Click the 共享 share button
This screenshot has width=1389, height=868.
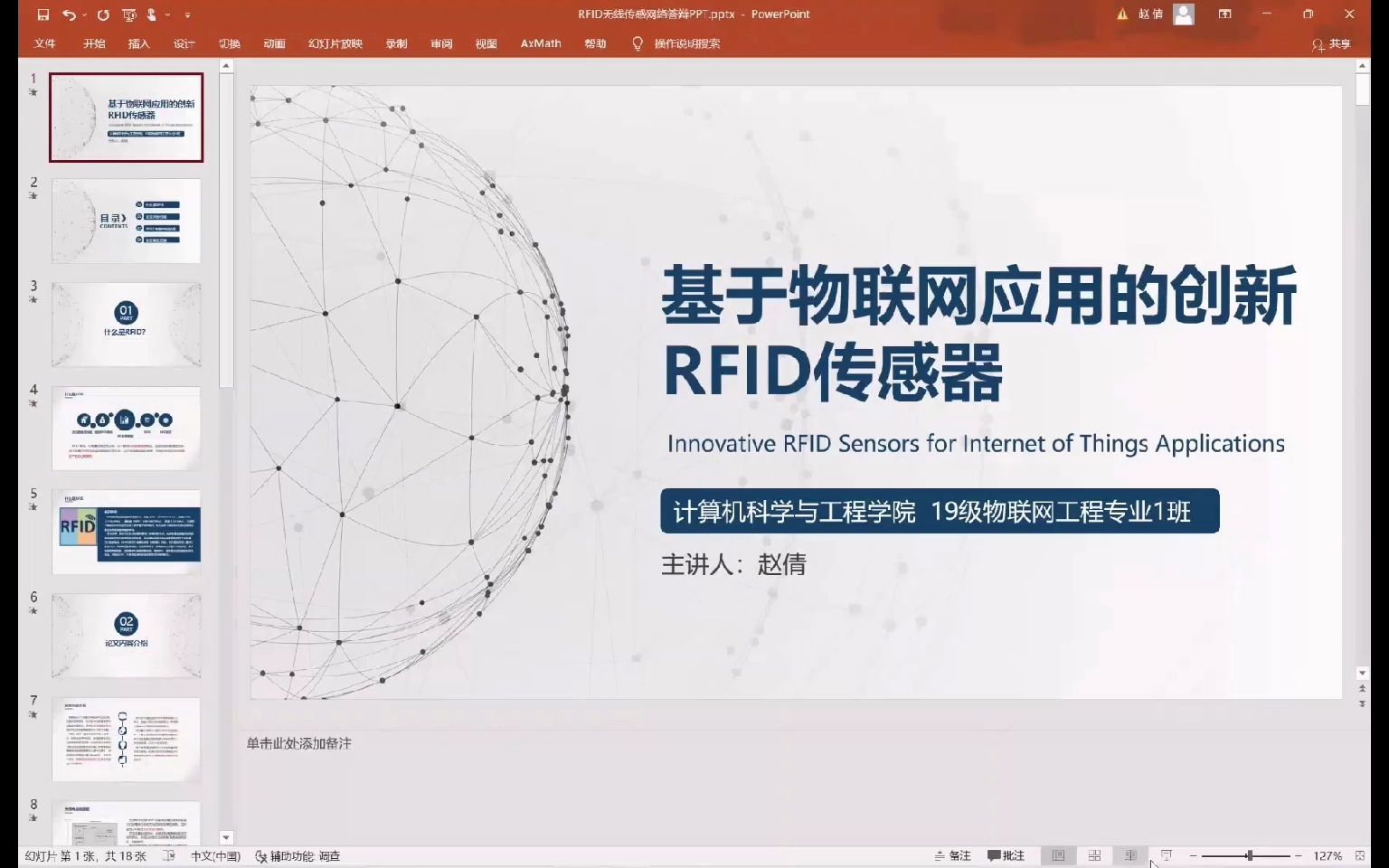1331,43
